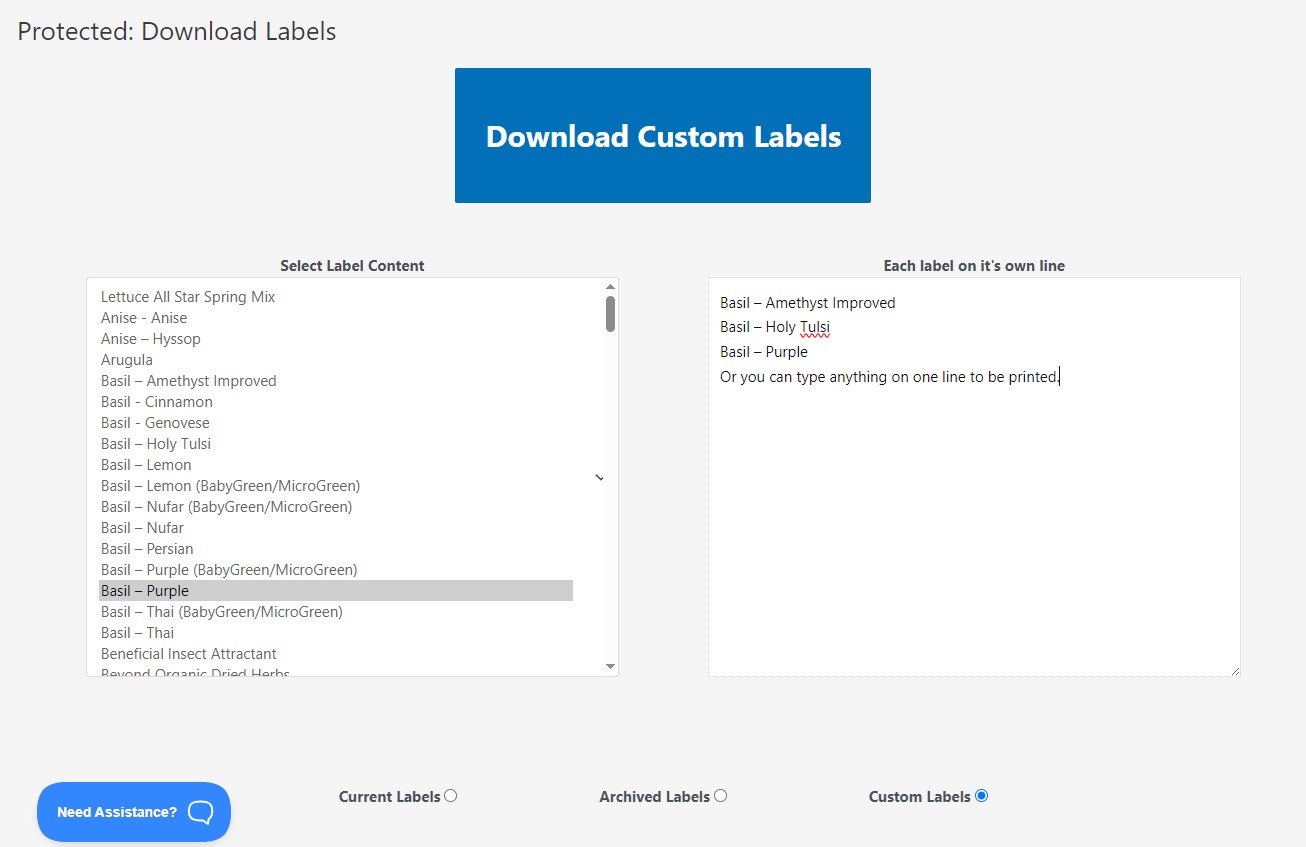Screen dimensions: 1306x847
Task: Select the Archived Labels radio button
Action: pyautogui.click(x=721, y=796)
